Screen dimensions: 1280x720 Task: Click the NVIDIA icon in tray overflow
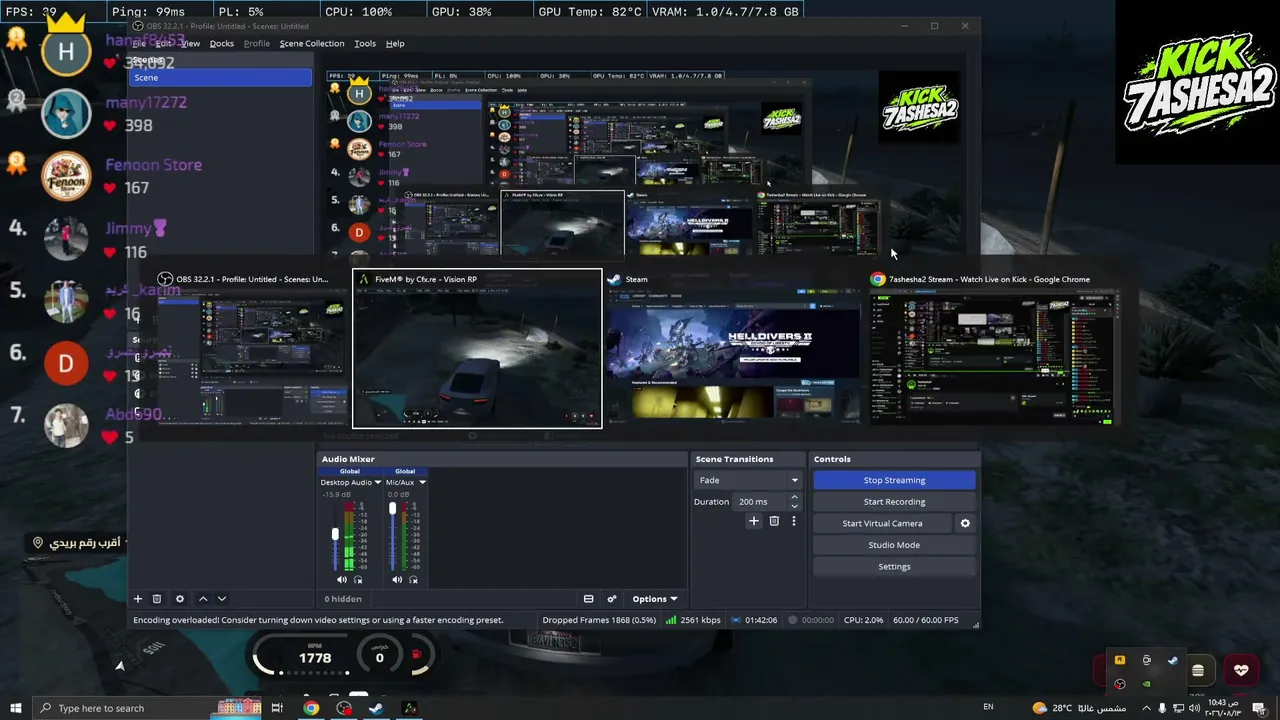click(x=1146, y=684)
